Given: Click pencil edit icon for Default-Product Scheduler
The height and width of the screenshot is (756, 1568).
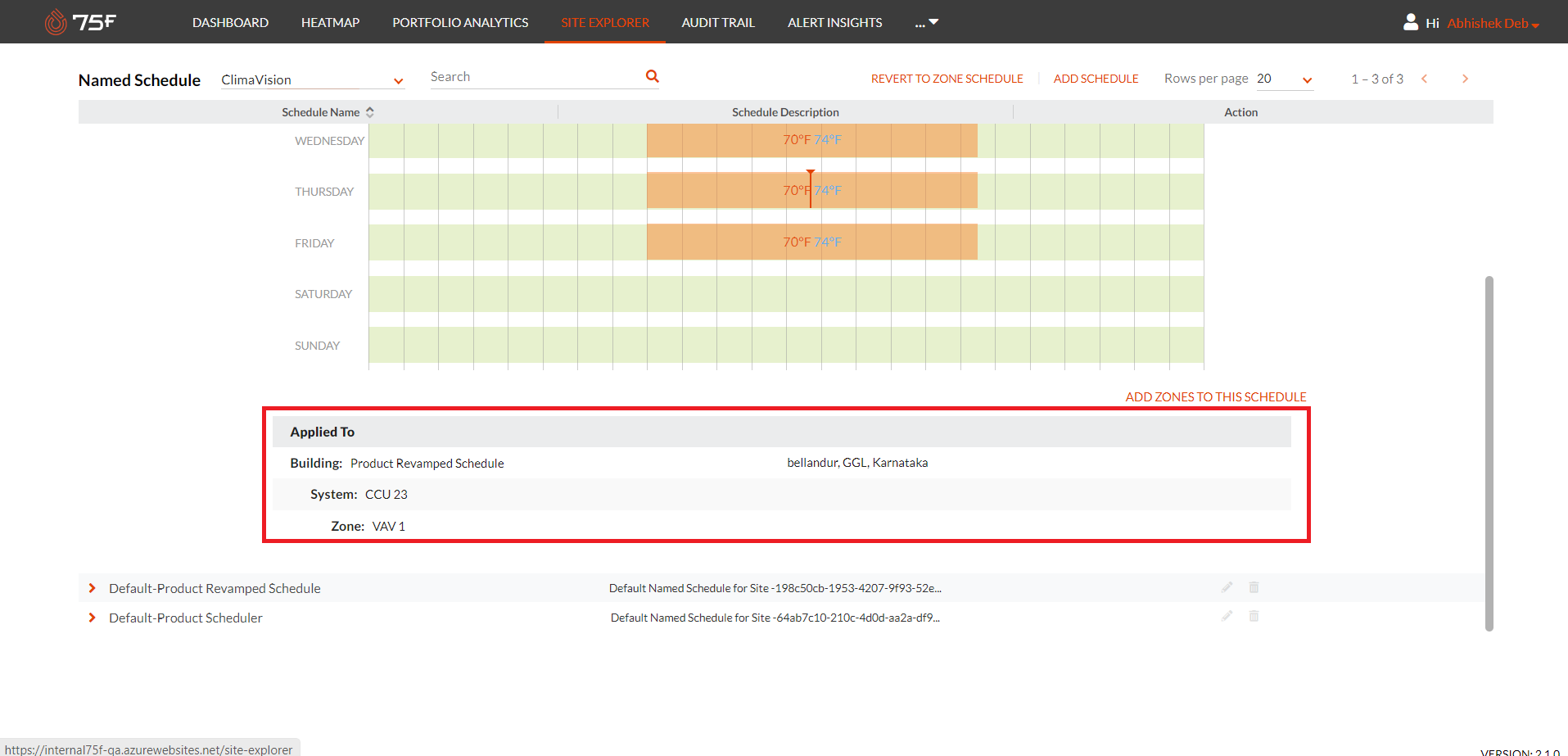Looking at the screenshot, I should click(x=1227, y=616).
